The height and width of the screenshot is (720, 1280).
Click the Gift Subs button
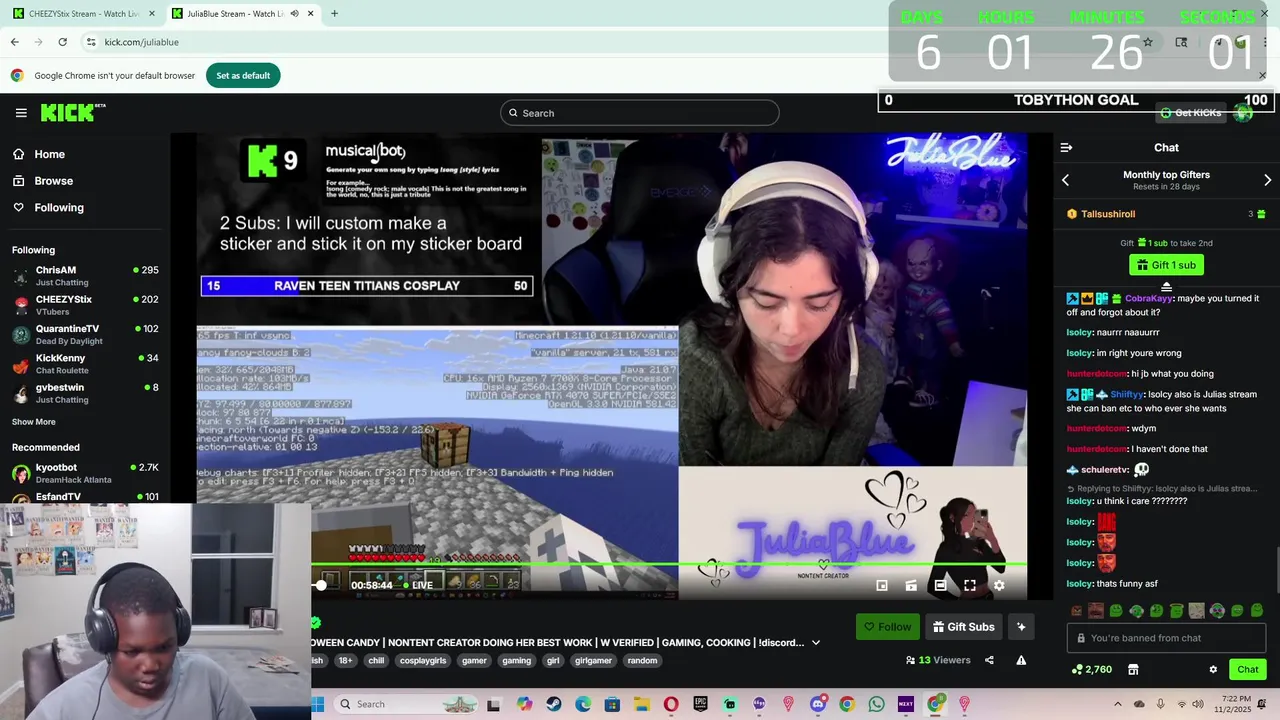point(964,627)
